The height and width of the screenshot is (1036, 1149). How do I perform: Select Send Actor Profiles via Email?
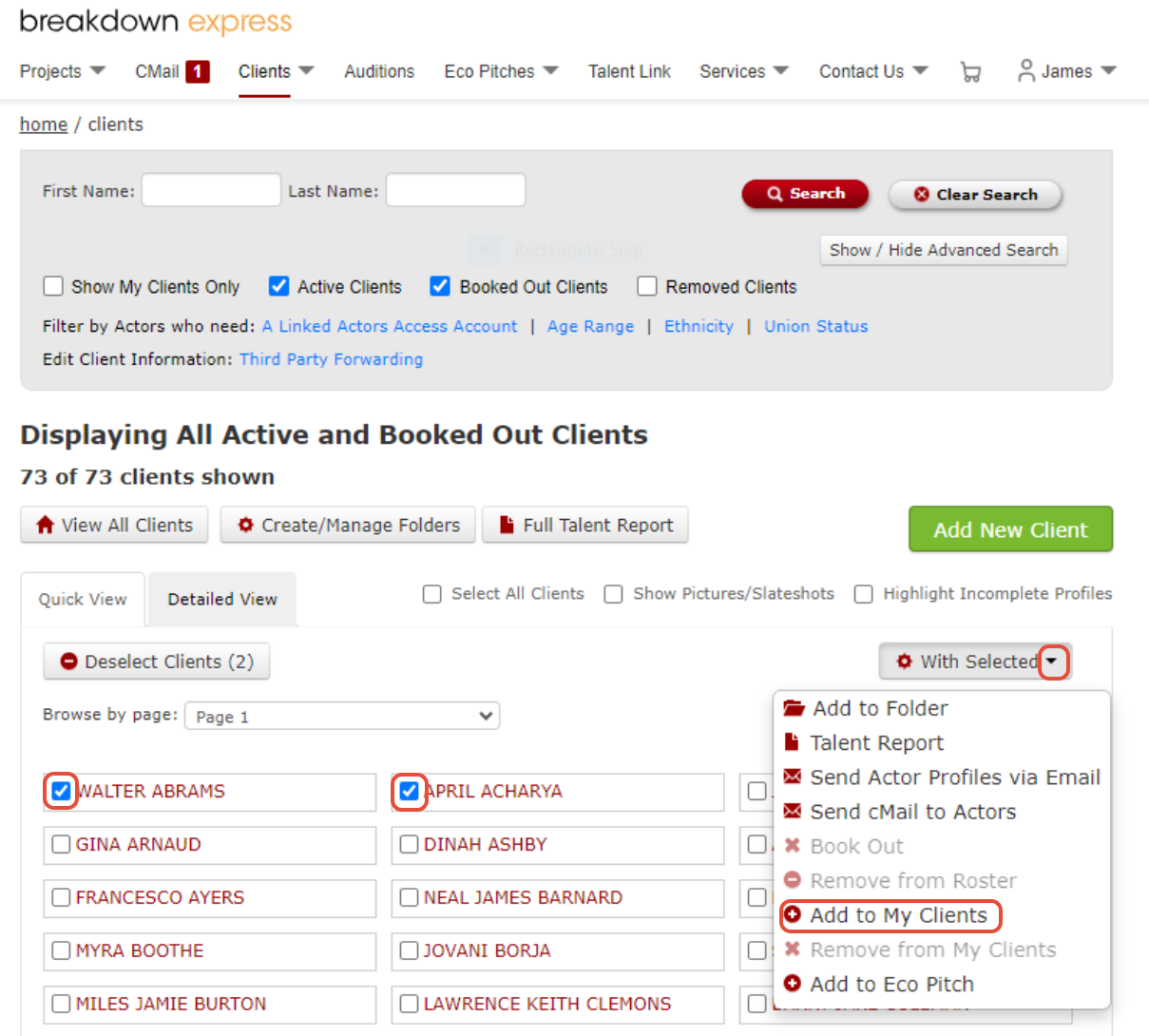pos(942,777)
